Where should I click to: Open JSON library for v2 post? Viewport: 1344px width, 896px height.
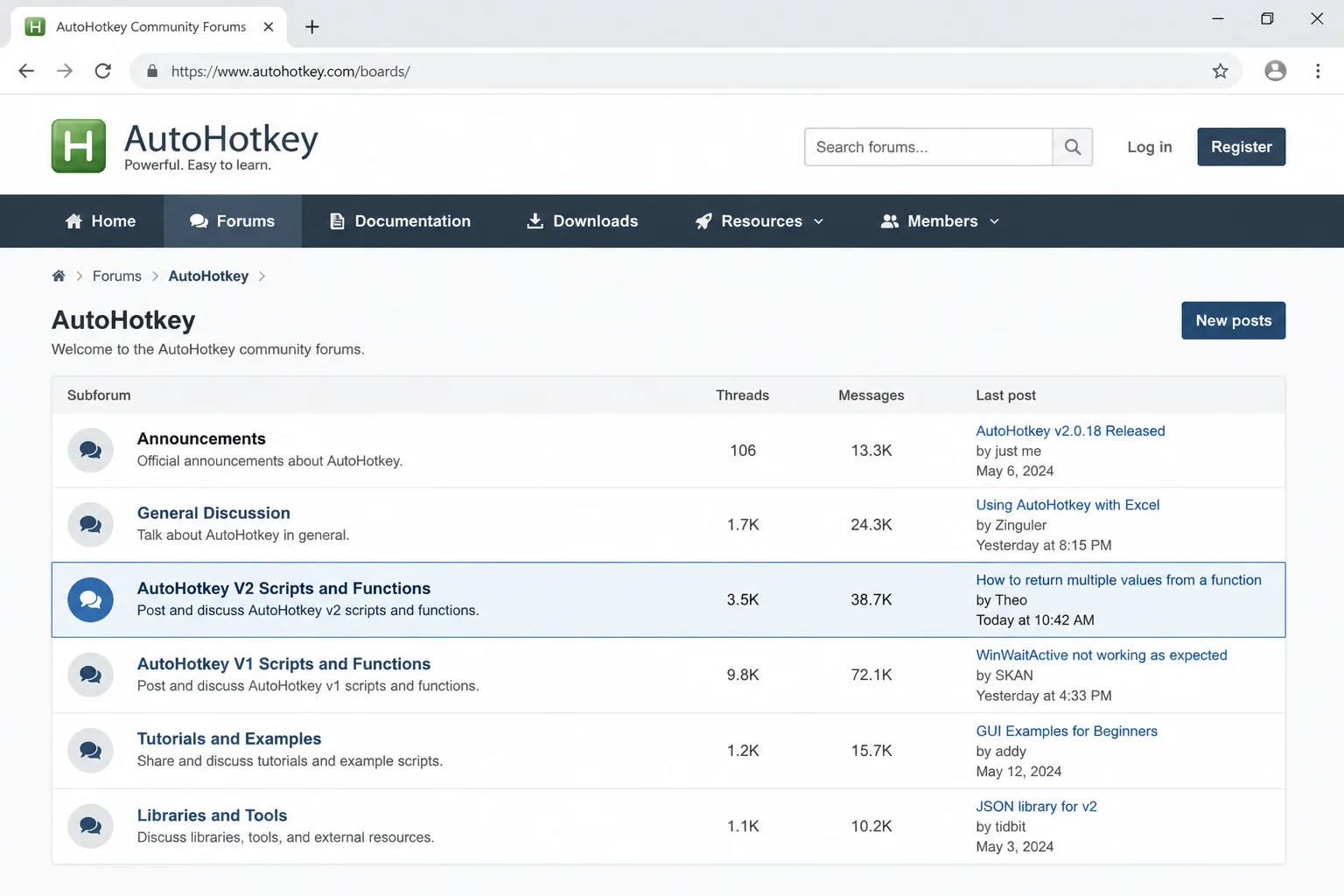pos(1036,807)
